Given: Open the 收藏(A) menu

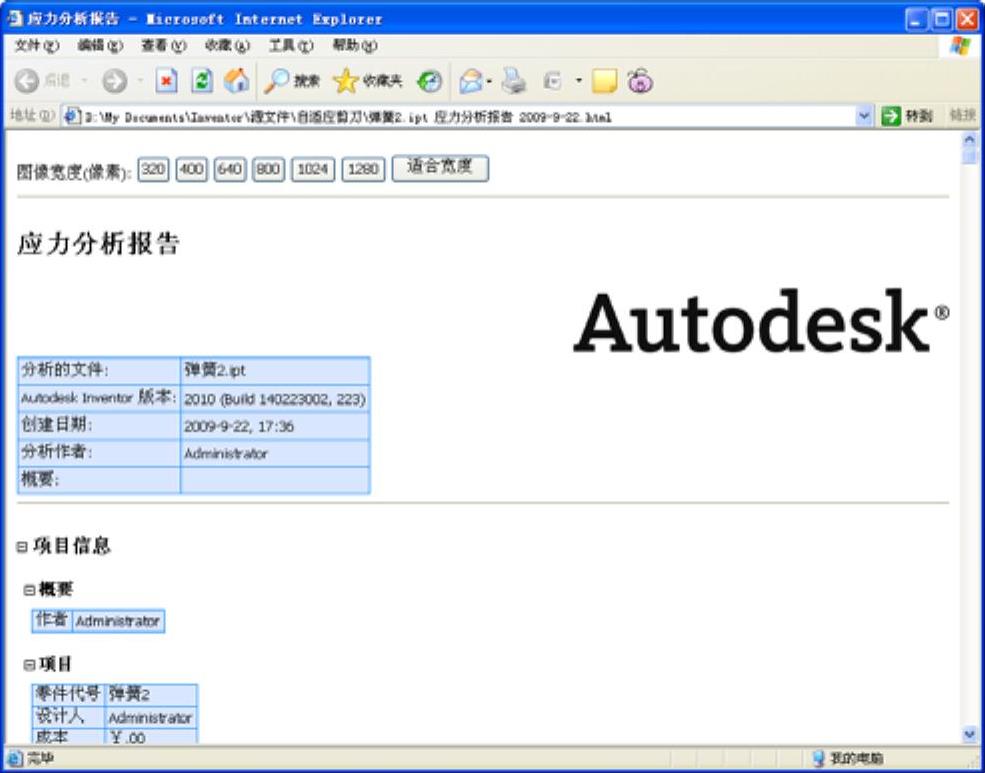Looking at the screenshot, I should click(x=227, y=46).
